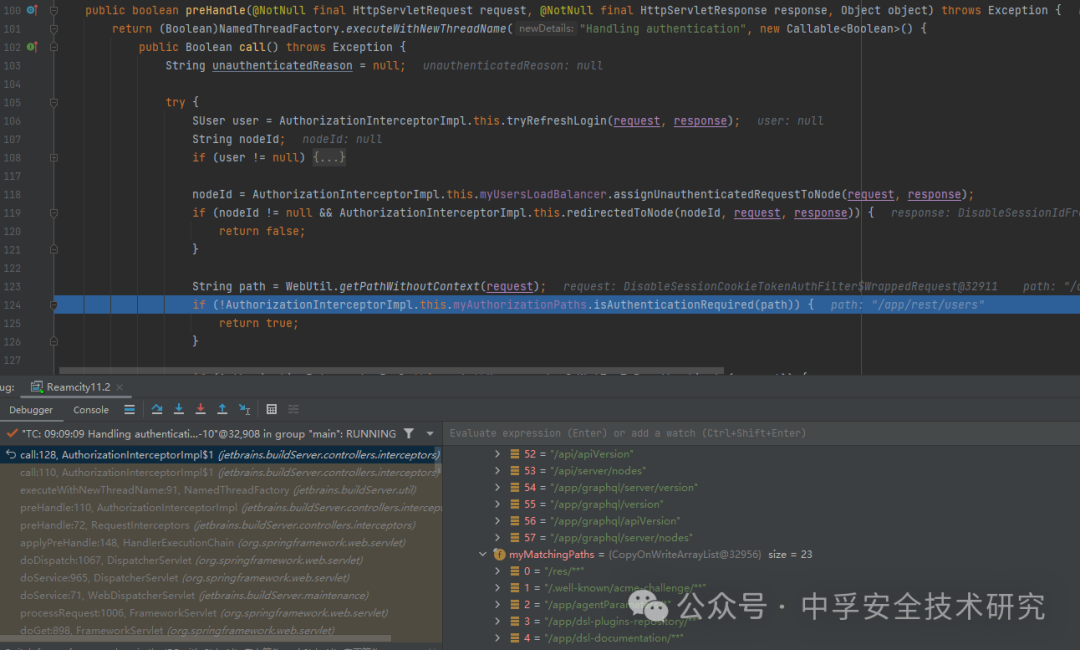Select frame applyPreHandle:148, HandlerExecutionChain
This screenshot has height=650, width=1080.
pos(220,543)
